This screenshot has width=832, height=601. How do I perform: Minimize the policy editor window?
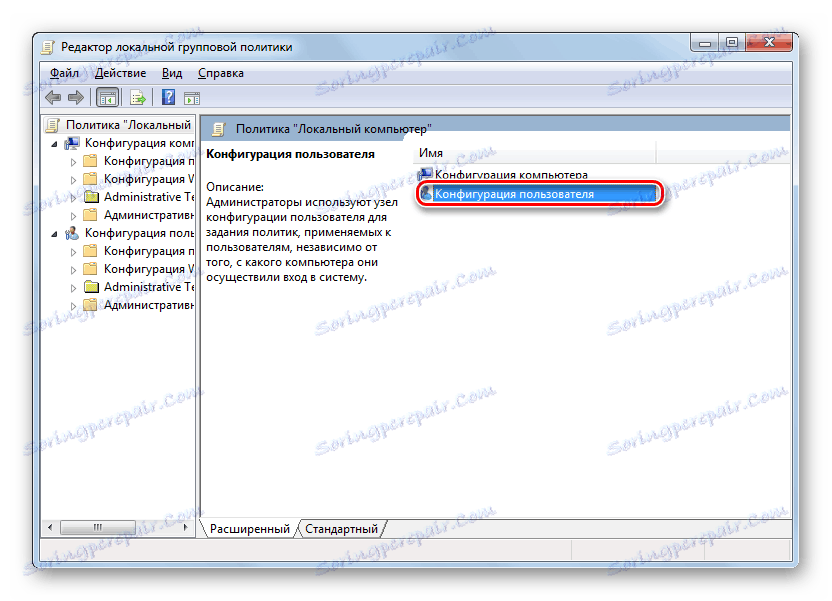point(705,43)
